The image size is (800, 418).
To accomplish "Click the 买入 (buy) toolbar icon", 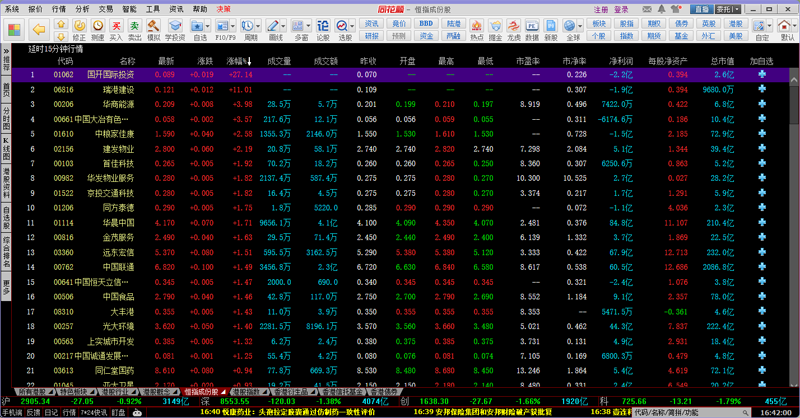I will 115,25.
